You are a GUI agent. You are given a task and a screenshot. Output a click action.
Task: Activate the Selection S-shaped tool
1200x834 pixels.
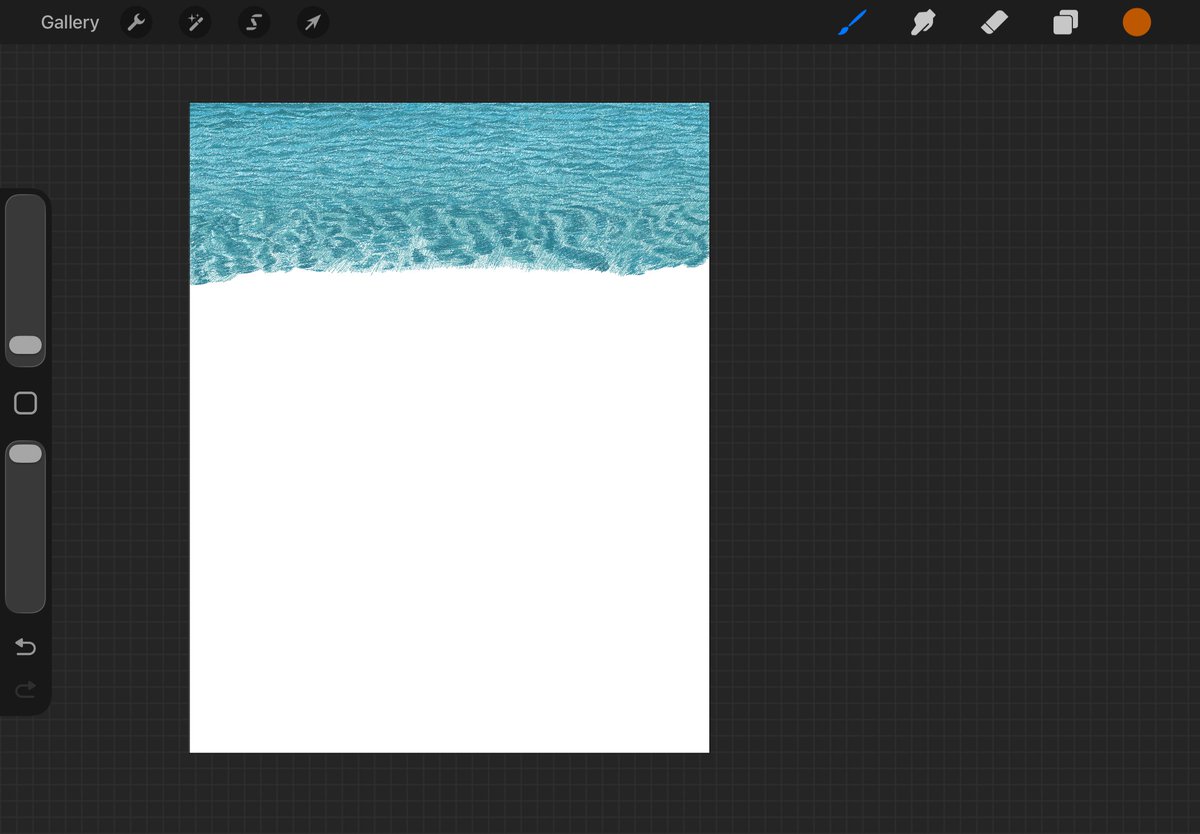tap(254, 22)
